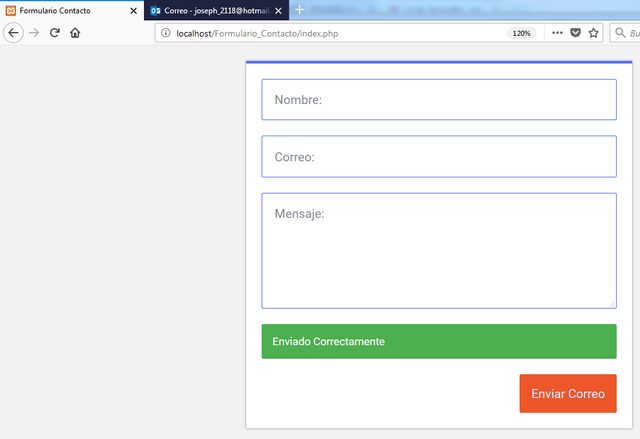640x439 pixels.
Task: Click the Outlook icon on Correo tab
Action: coord(155,11)
